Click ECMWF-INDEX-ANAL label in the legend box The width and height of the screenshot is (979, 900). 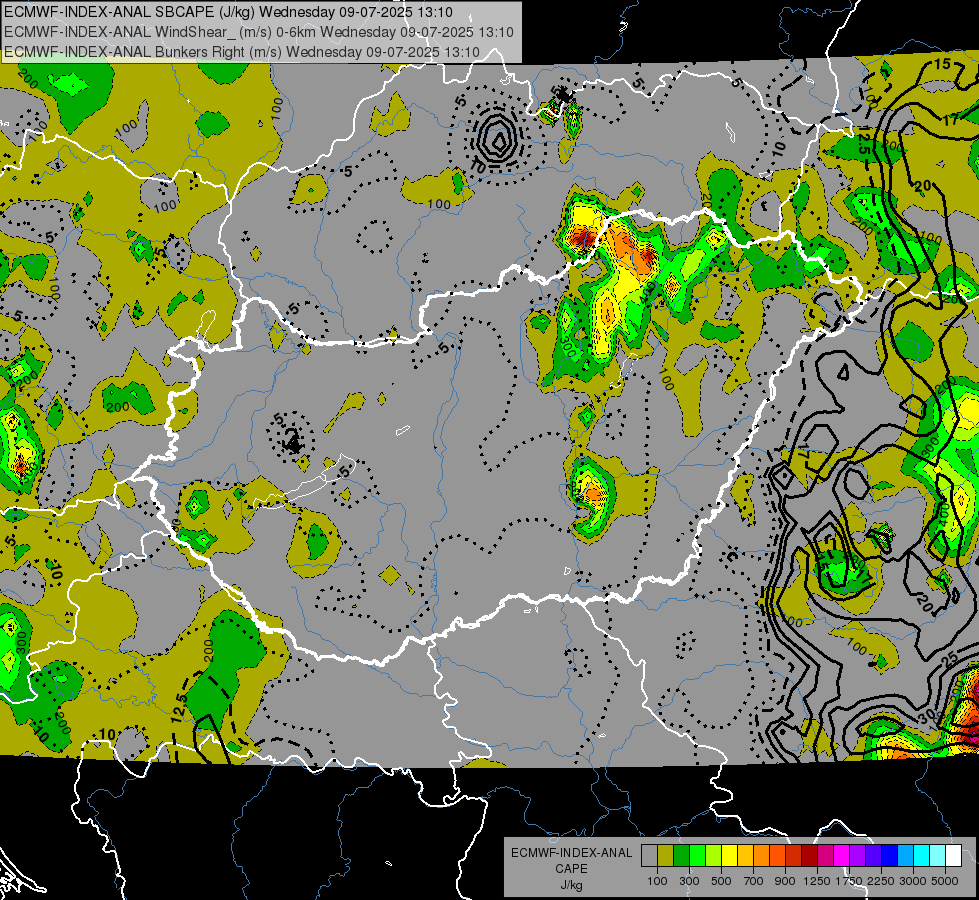point(572,853)
